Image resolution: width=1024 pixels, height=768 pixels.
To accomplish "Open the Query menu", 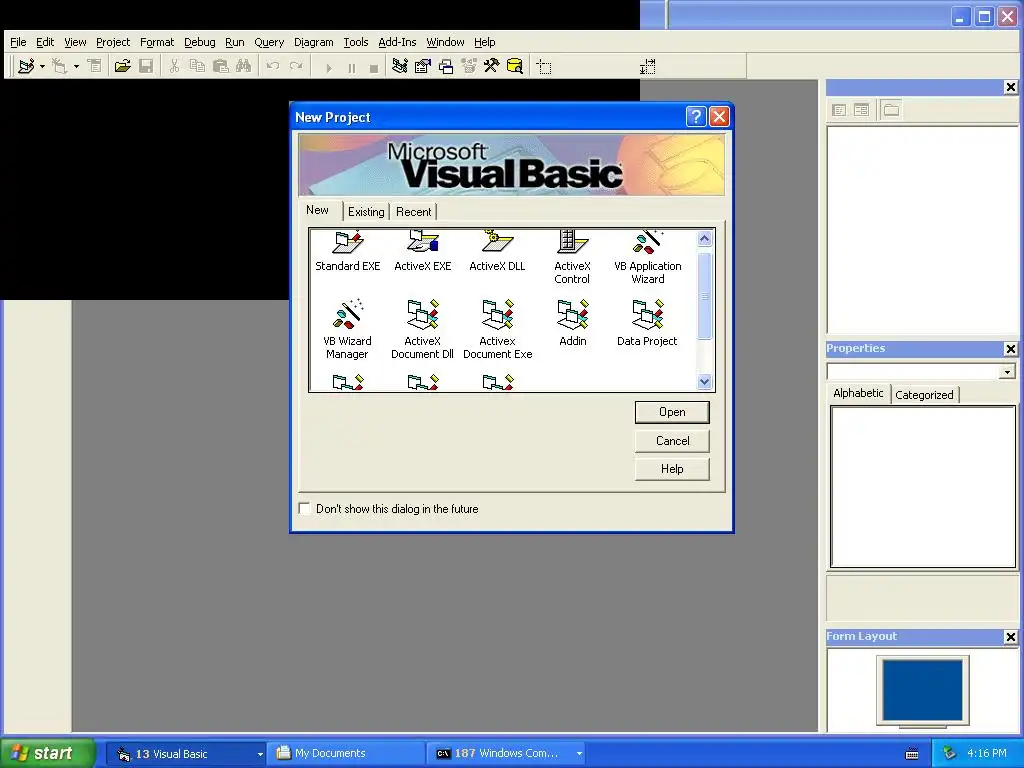I will point(269,42).
